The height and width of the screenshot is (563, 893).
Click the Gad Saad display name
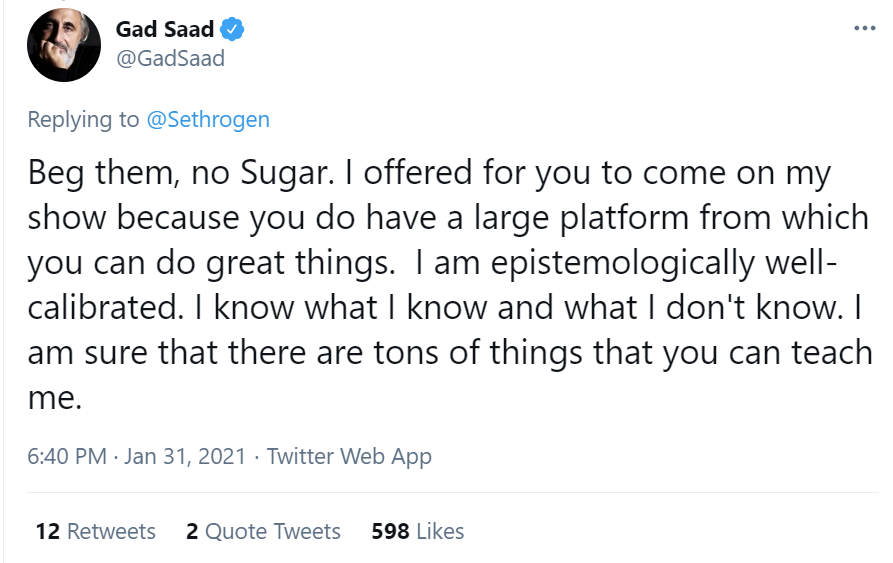pyautogui.click(x=164, y=30)
